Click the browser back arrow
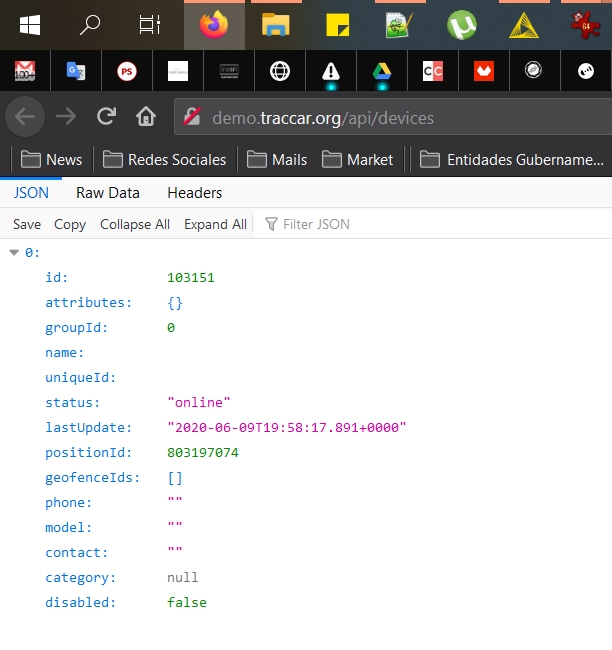The image size is (612, 650). [x=25, y=117]
